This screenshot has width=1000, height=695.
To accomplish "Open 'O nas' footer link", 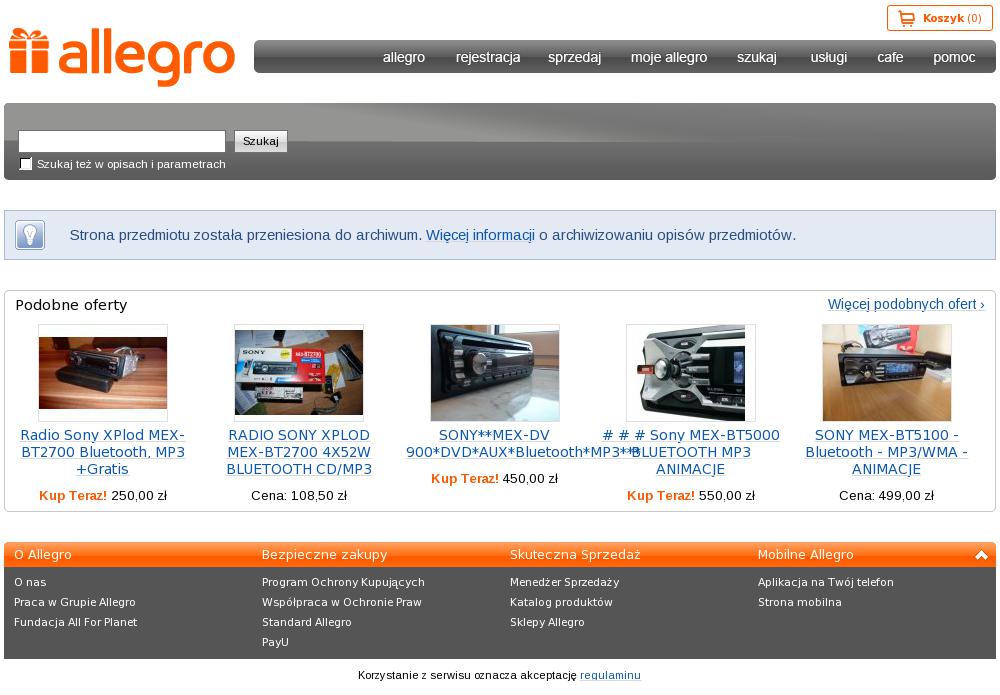I will (30, 582).
